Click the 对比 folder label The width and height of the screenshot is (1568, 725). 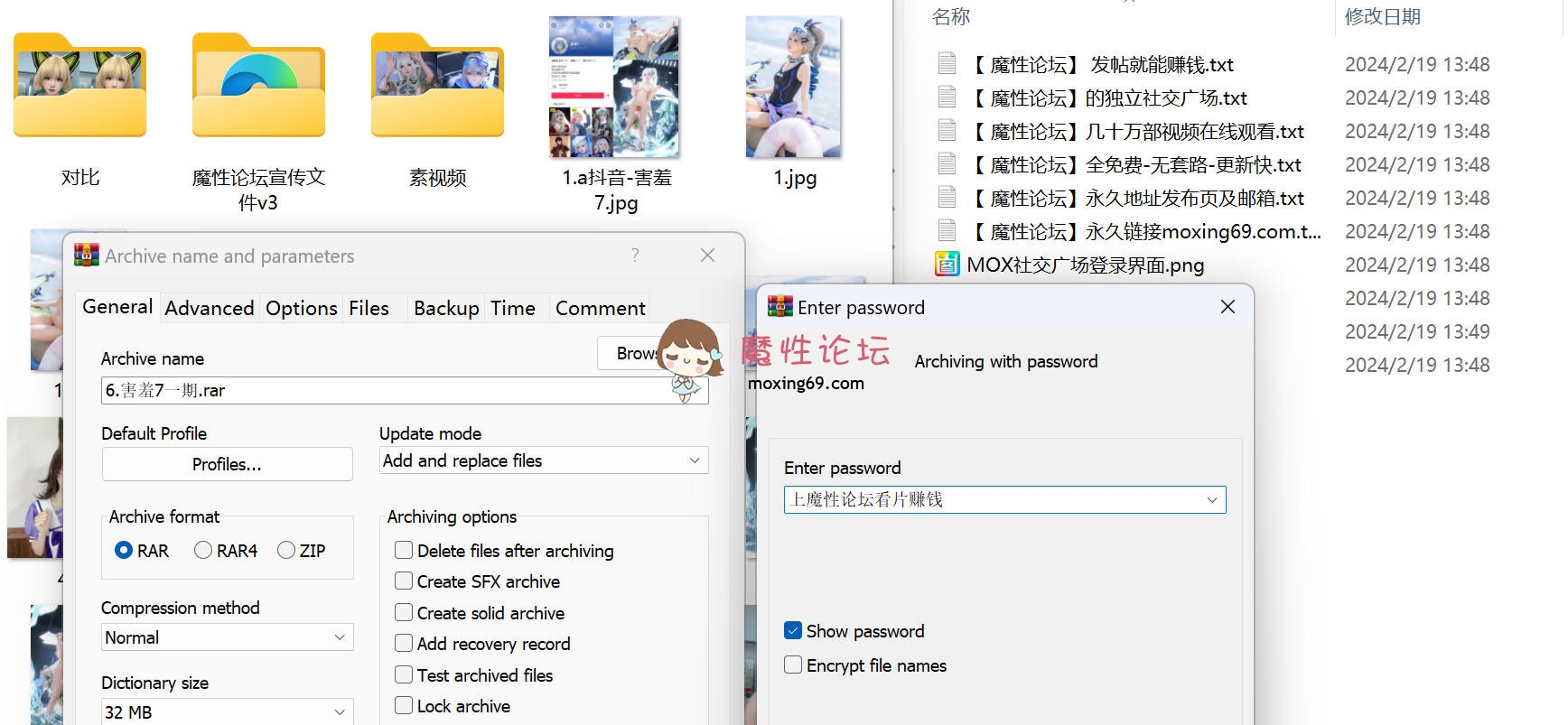coord(79,177)
